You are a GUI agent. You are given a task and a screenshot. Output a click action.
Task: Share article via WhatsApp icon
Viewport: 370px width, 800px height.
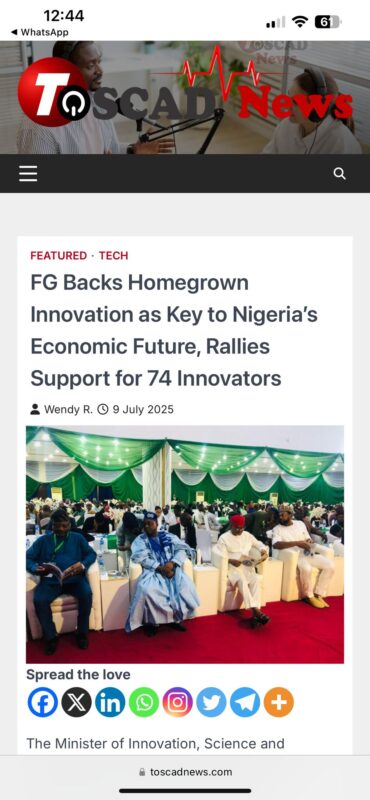click(144, 702)
